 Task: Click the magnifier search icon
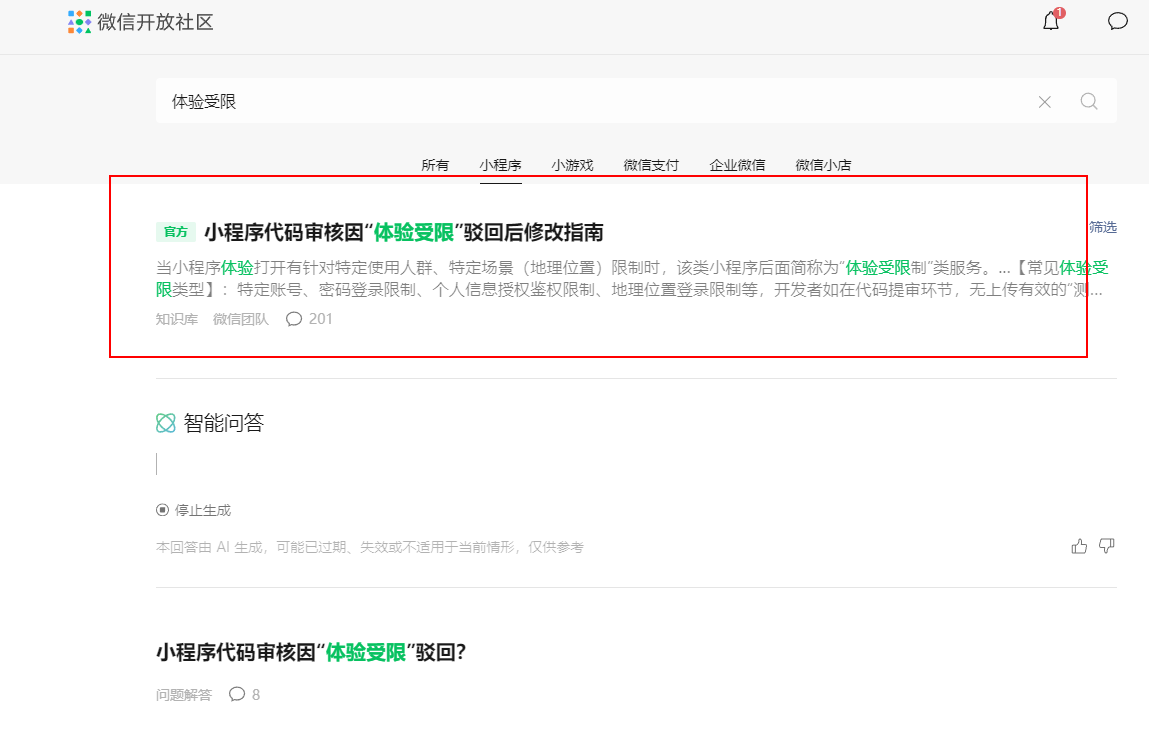point(1089,101)
